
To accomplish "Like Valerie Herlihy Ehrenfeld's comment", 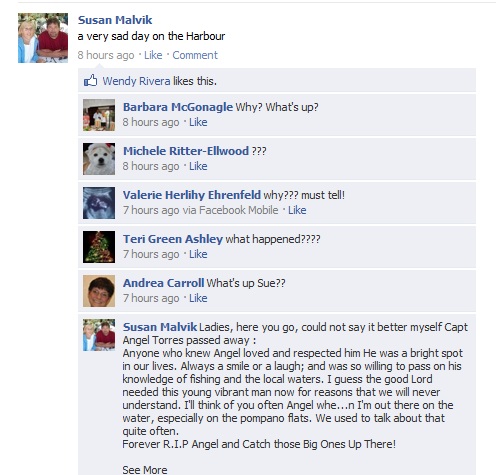I will tap(297, 210).
